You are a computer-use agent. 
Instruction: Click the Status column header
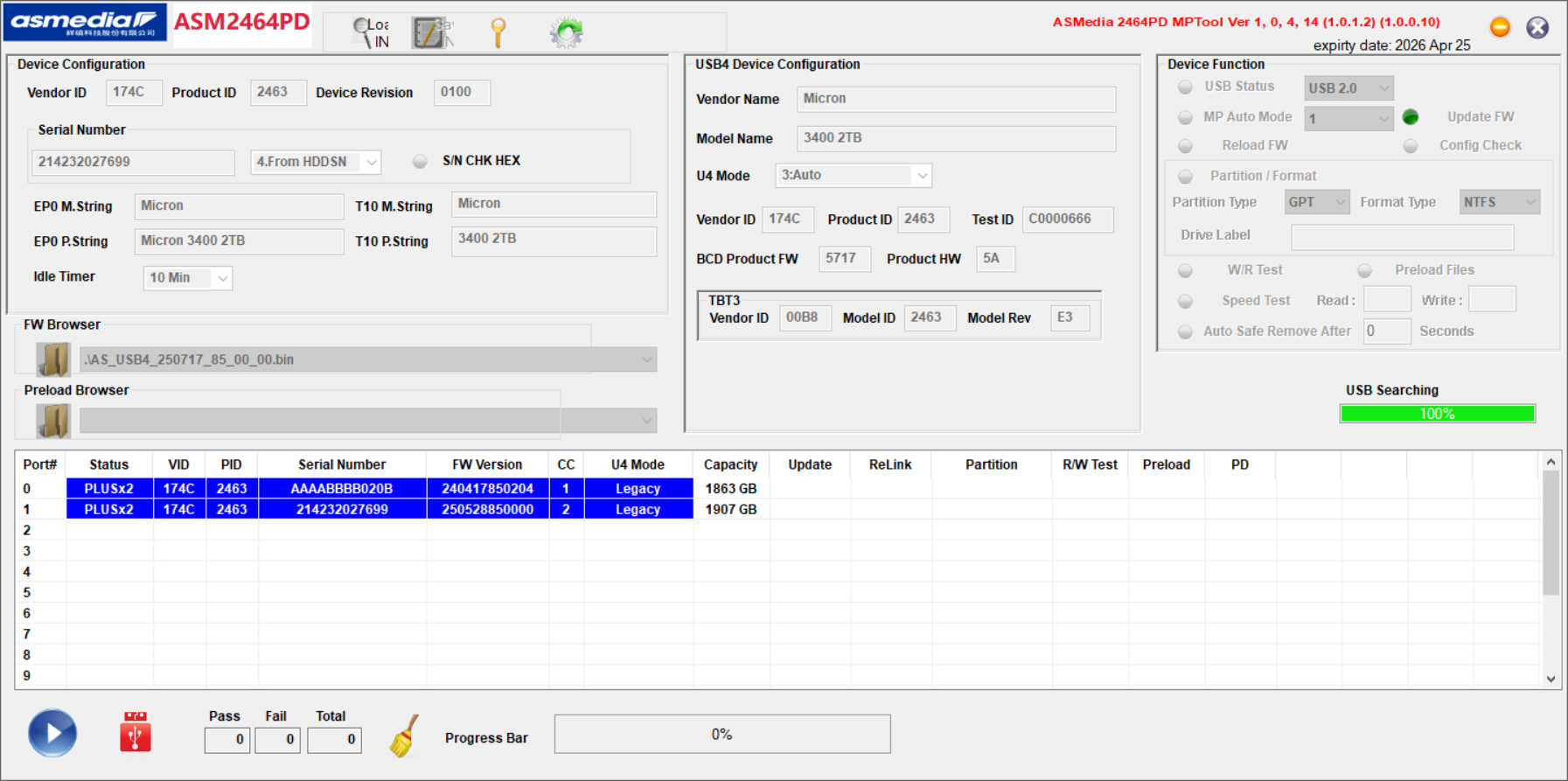coord(109,464)
